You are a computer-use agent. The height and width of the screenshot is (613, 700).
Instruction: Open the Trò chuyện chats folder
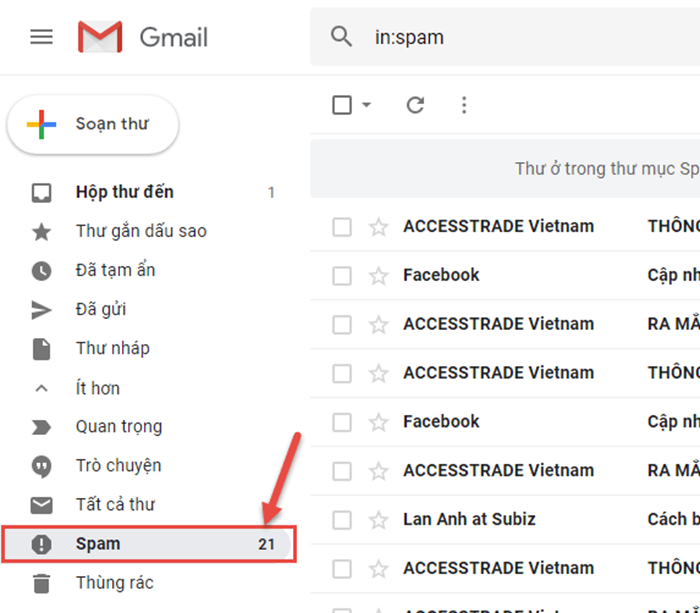145,466
